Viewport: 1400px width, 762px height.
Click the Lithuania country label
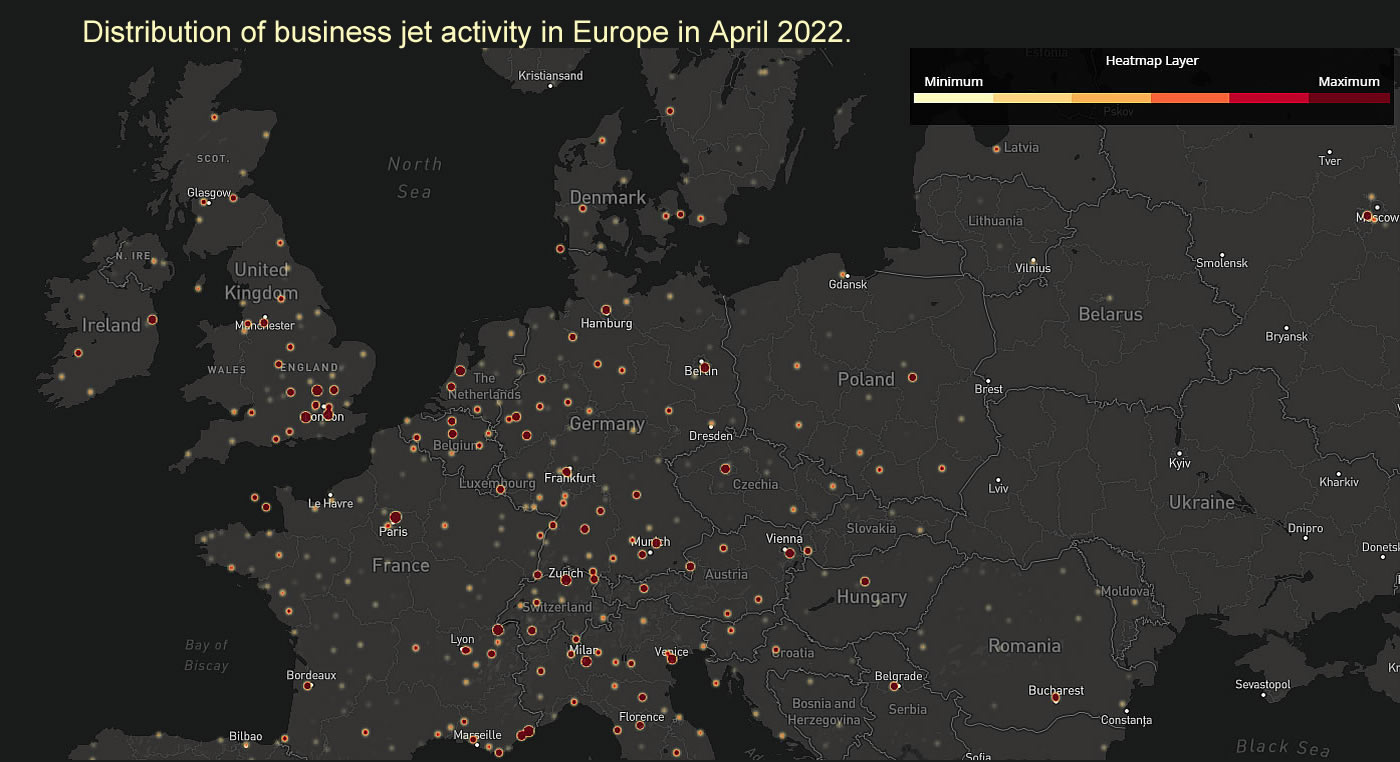[x=995, y=221]
